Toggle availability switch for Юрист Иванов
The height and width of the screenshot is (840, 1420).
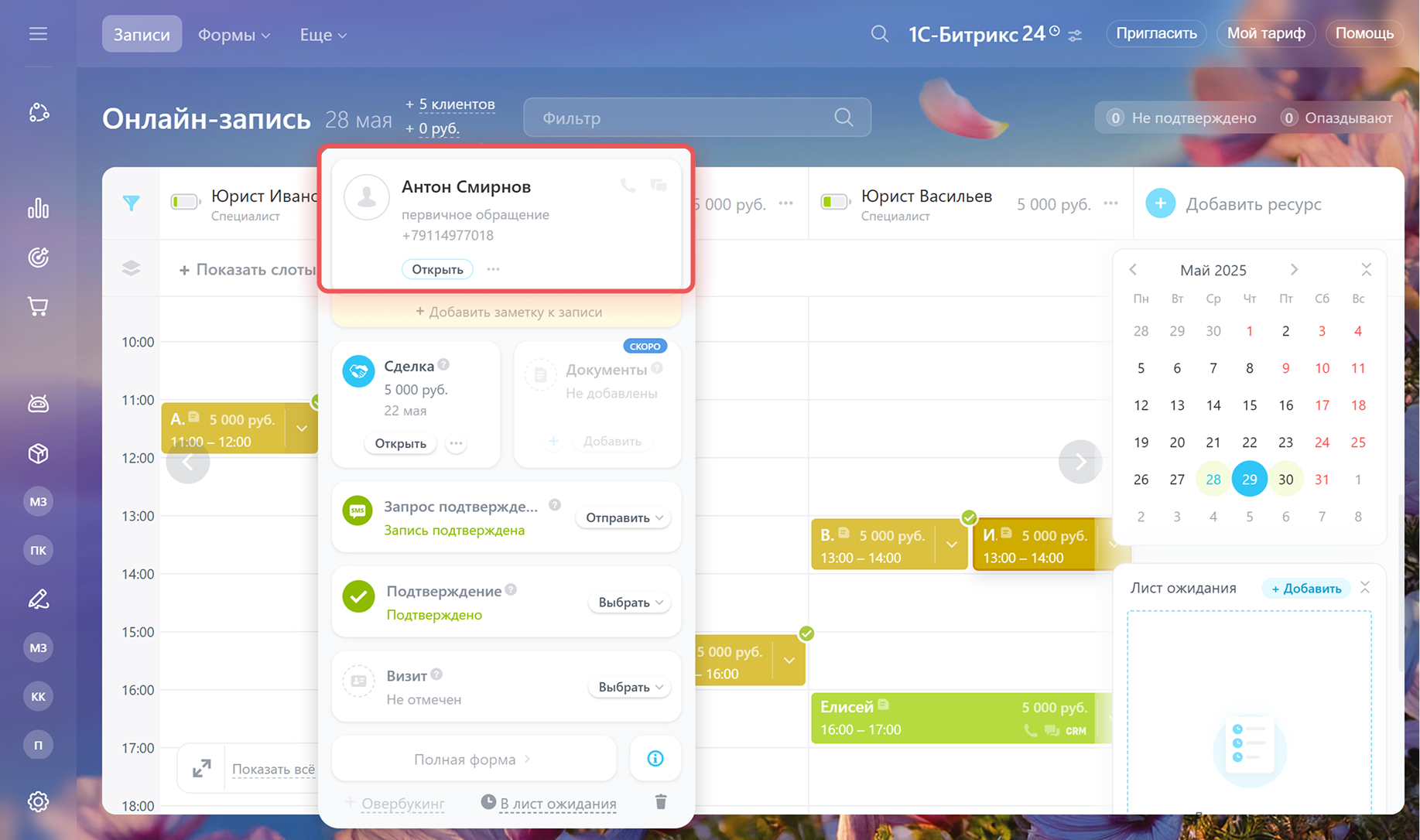click(x=185, y=203)
